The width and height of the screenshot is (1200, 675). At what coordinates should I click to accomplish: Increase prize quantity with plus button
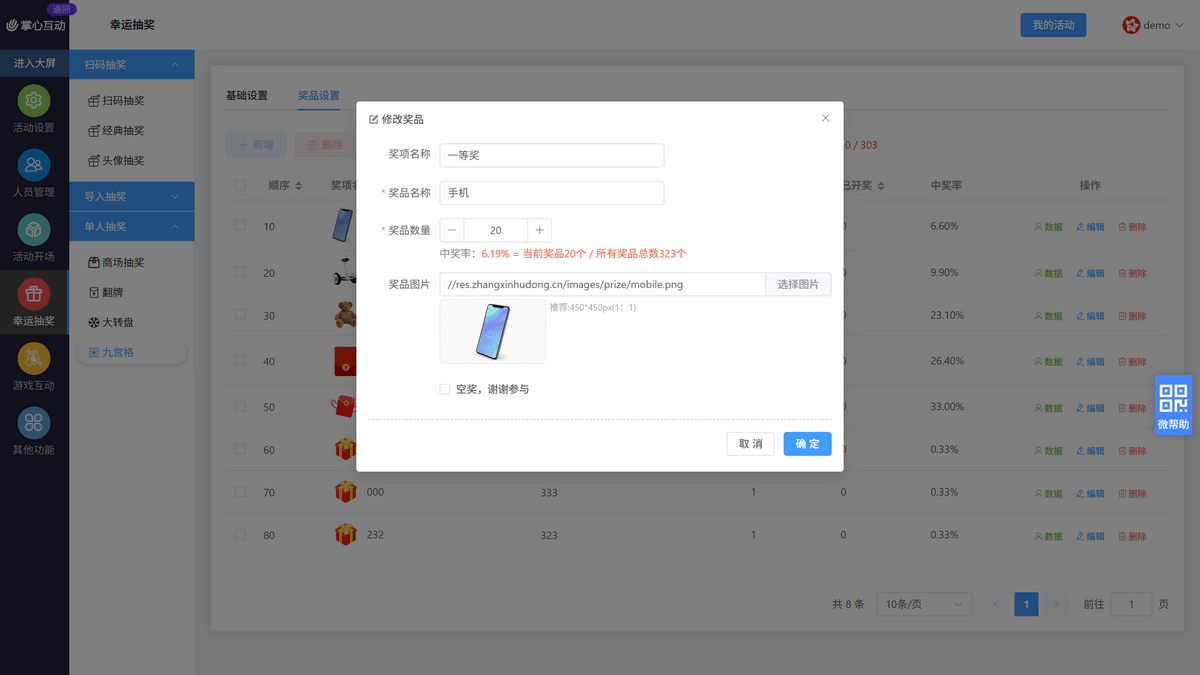[x=539, y=231]
